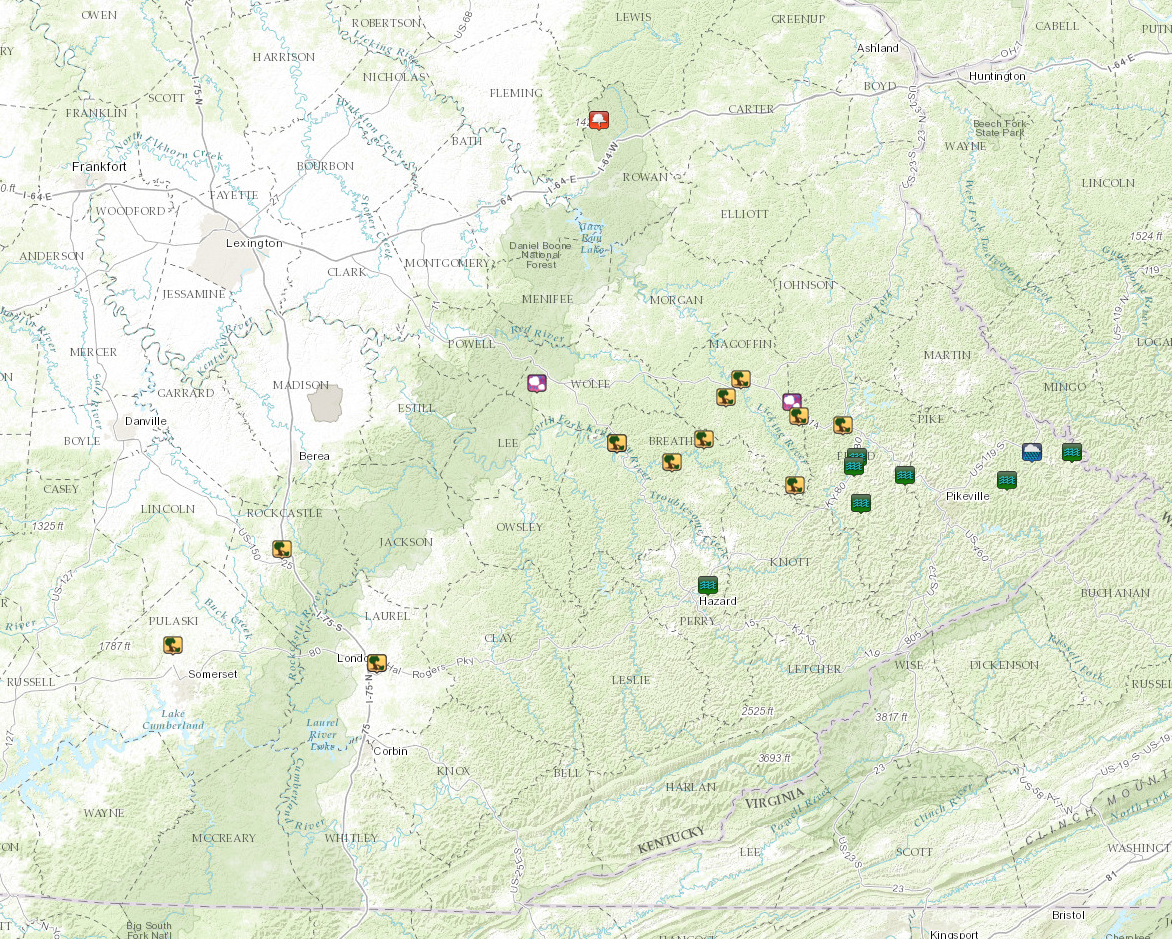Click the Frankfort city label
Viewport: 1172px width, 939px height.
(99, 167)
